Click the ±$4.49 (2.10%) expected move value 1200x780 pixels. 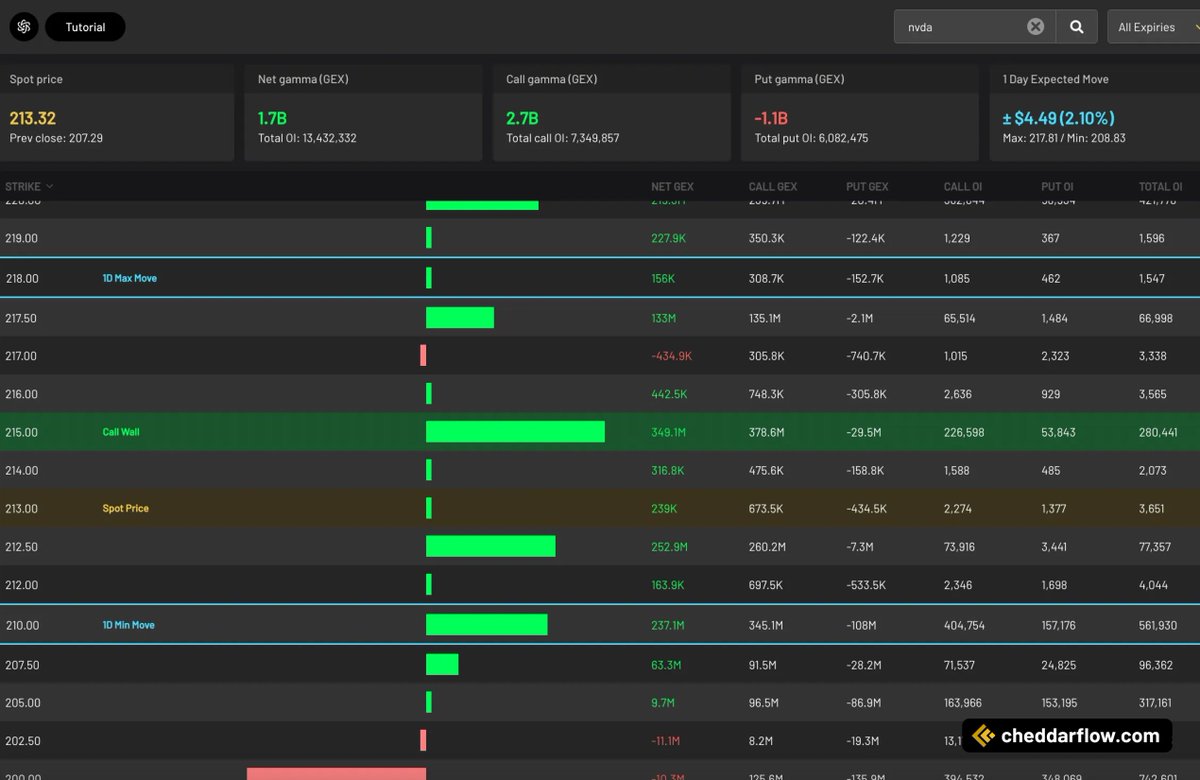[1058, 118]
